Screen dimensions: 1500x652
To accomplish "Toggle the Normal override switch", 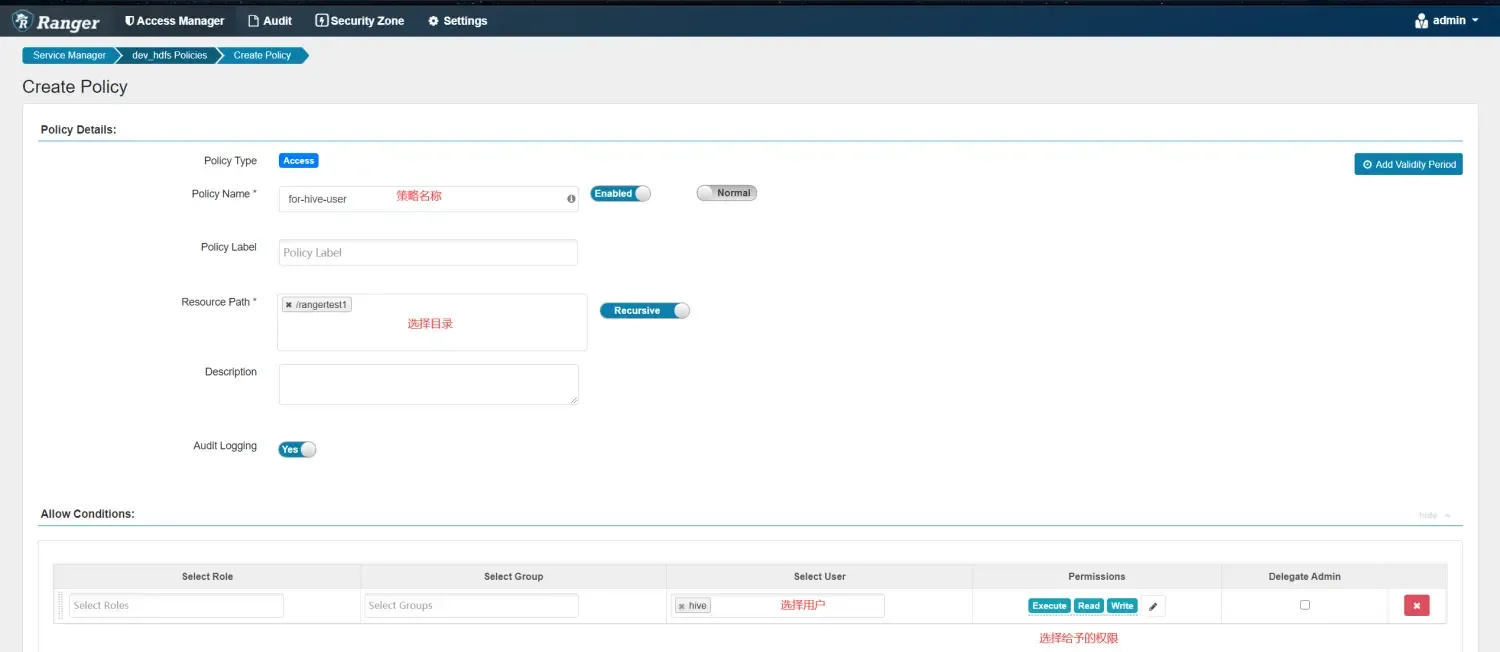I will coord(726,193).
